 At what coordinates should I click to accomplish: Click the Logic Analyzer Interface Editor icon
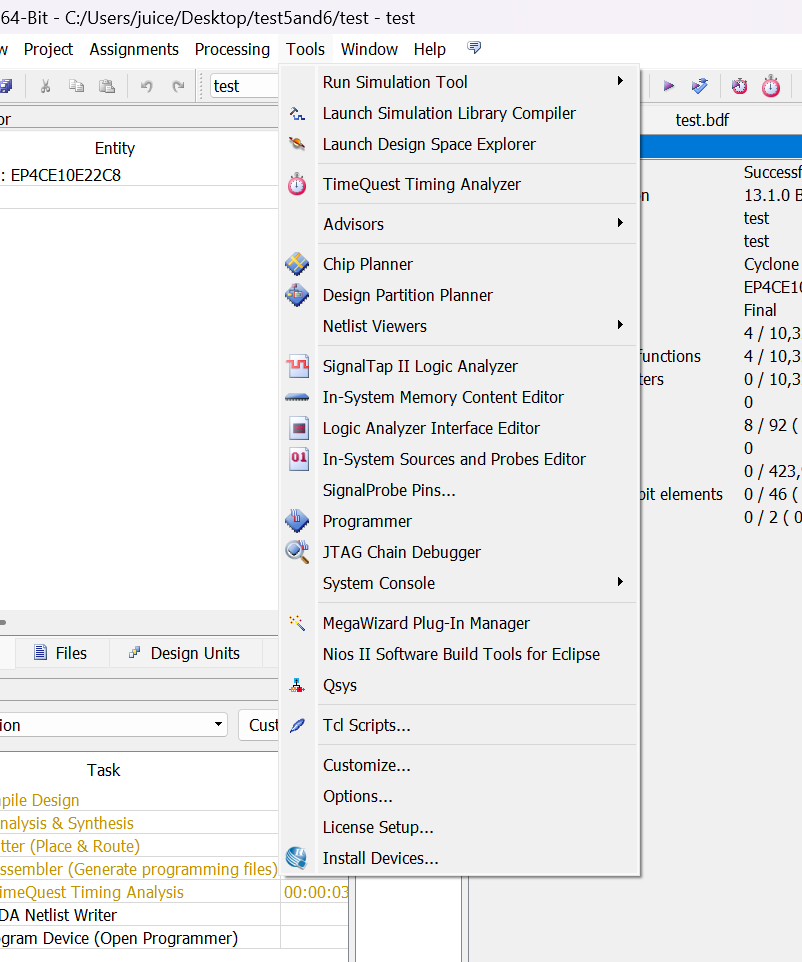point(299,428)
